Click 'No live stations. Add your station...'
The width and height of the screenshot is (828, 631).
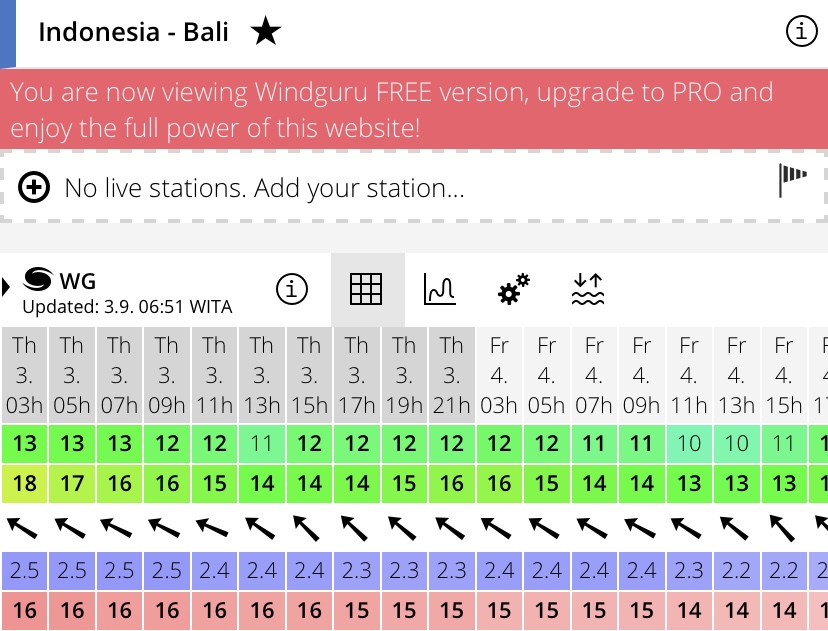(264, 188)
